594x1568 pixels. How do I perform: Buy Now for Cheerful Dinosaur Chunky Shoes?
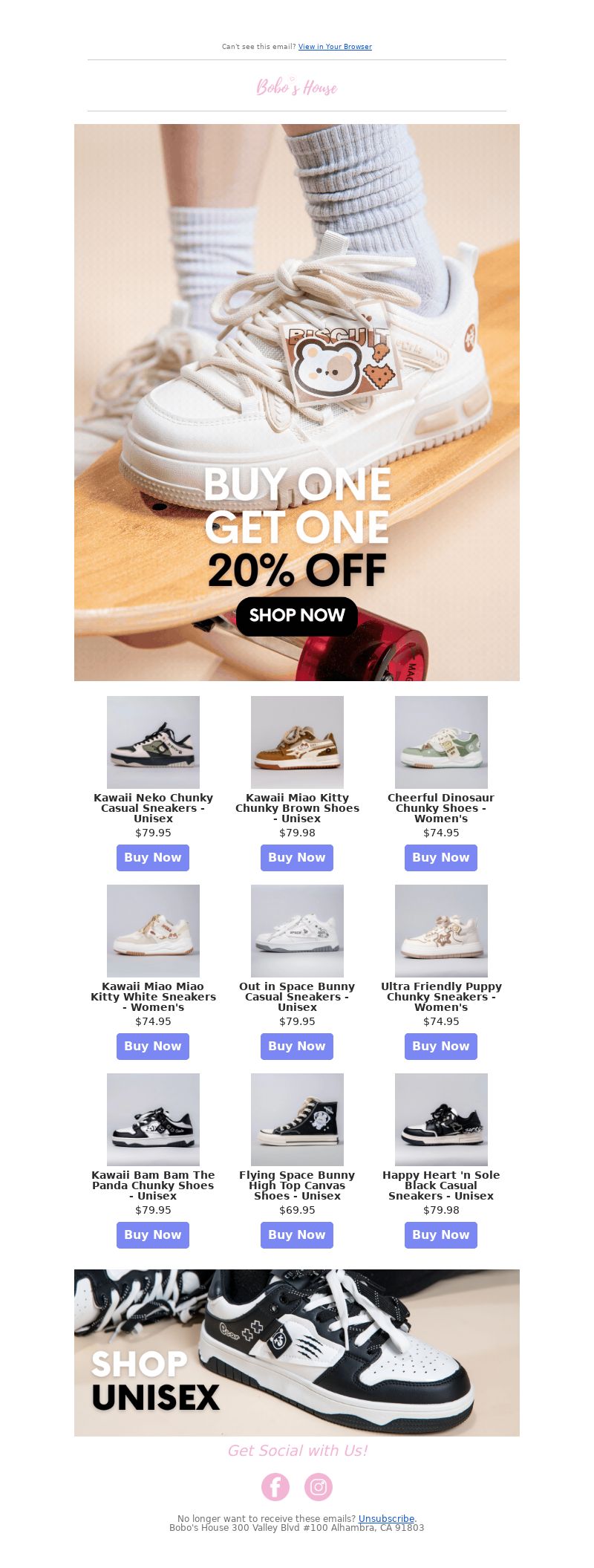pos(441,858)
